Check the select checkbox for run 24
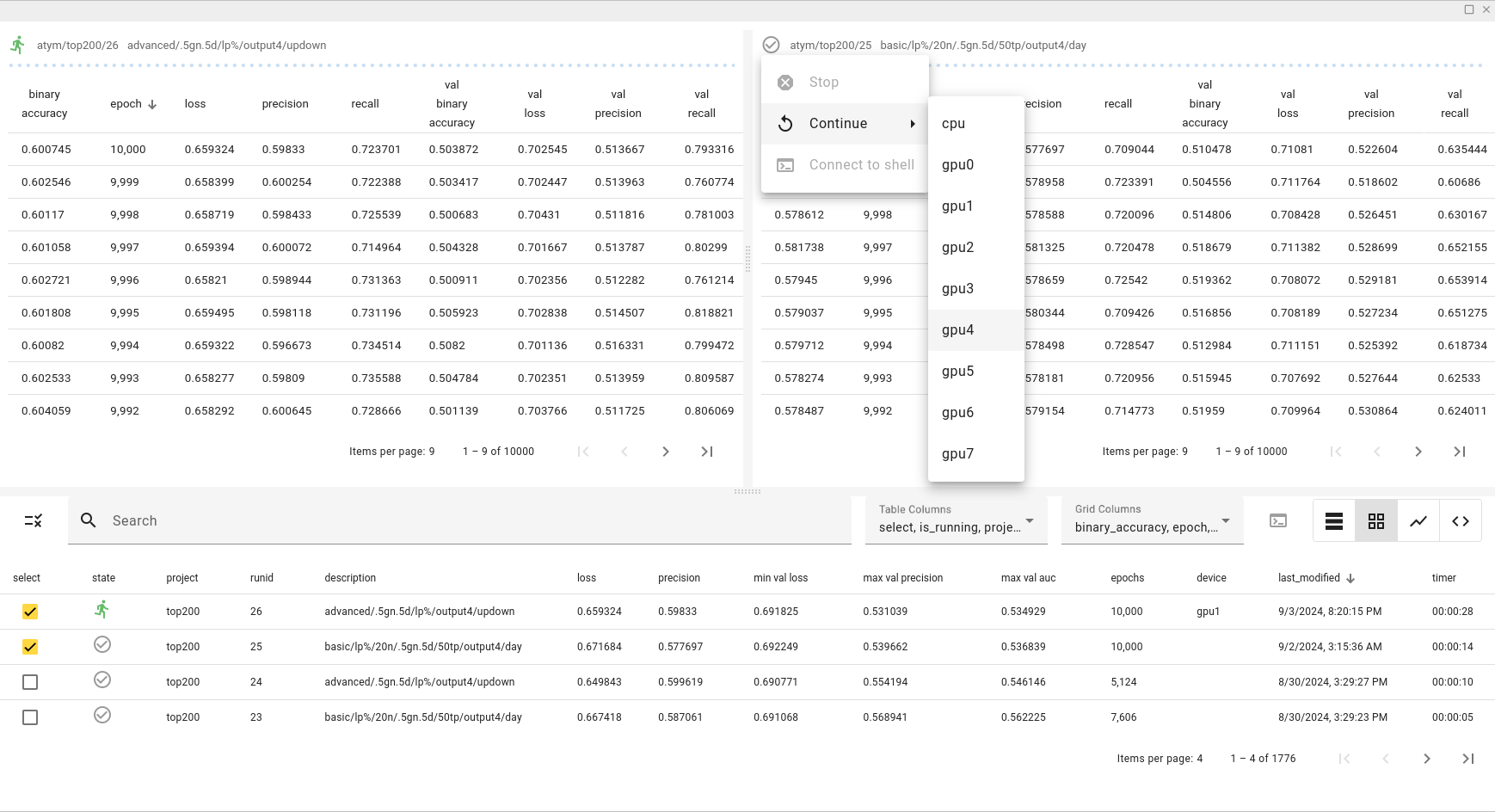 point(30,681)
